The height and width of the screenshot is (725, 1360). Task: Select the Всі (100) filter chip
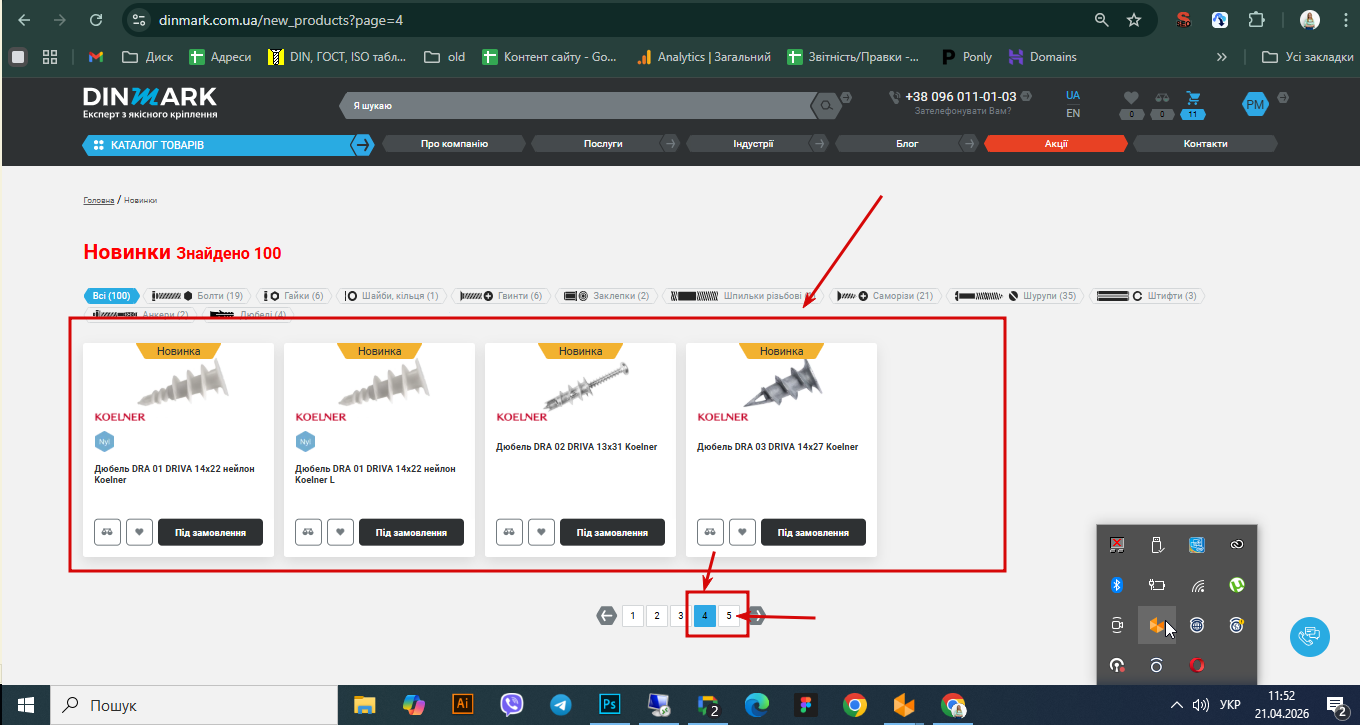111,296
